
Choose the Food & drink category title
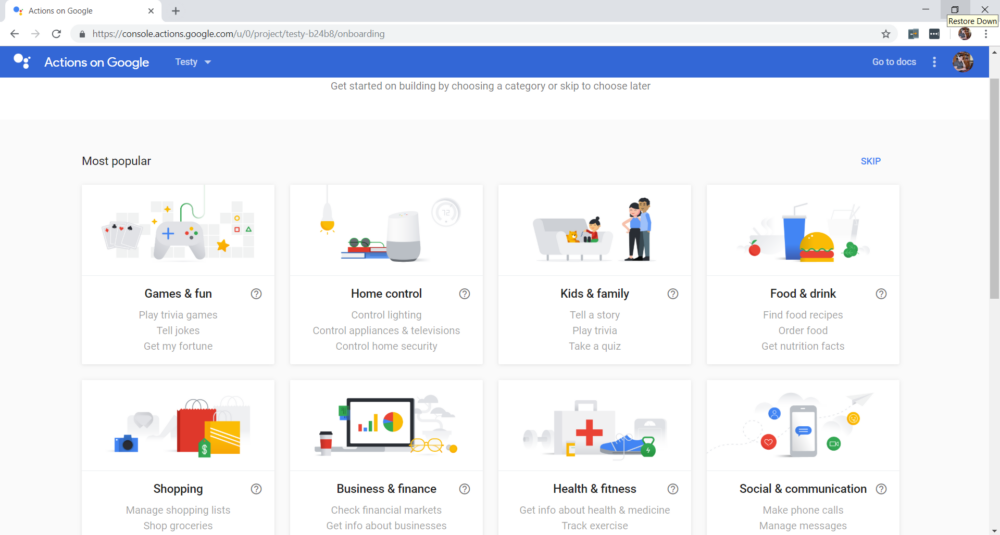pyautogui.click(x=803, y=294)
